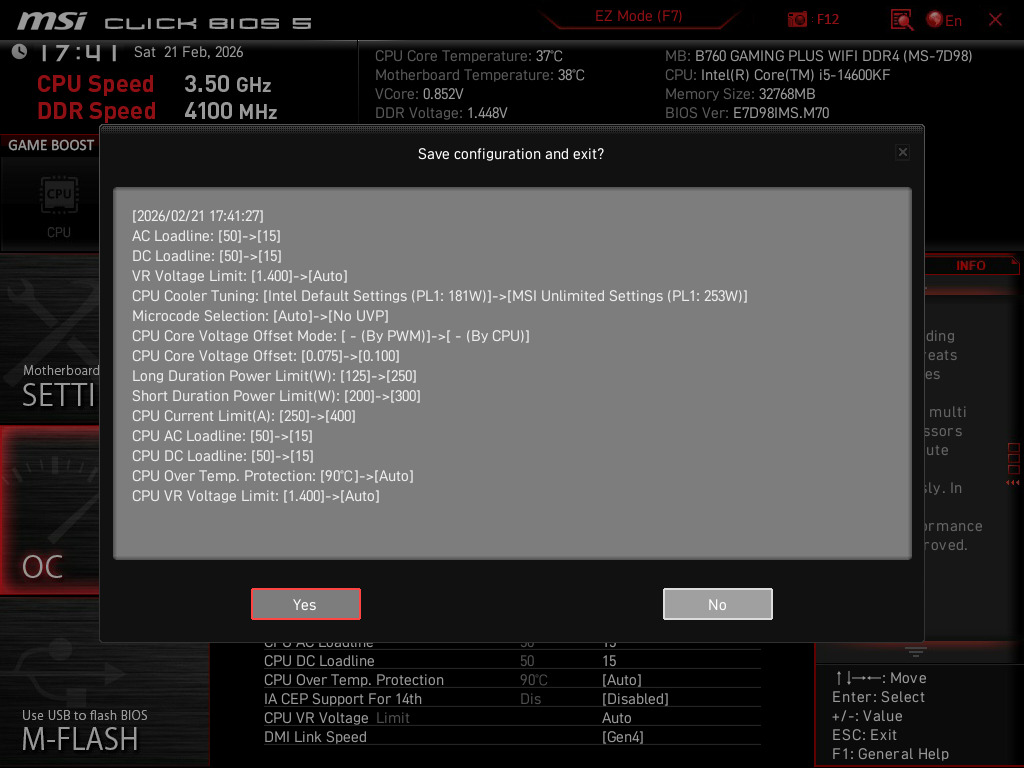Toggle the GAME BOOST label
Image resolution: width=1024 pixels, height=768 pixels.
tap(51, 145)
